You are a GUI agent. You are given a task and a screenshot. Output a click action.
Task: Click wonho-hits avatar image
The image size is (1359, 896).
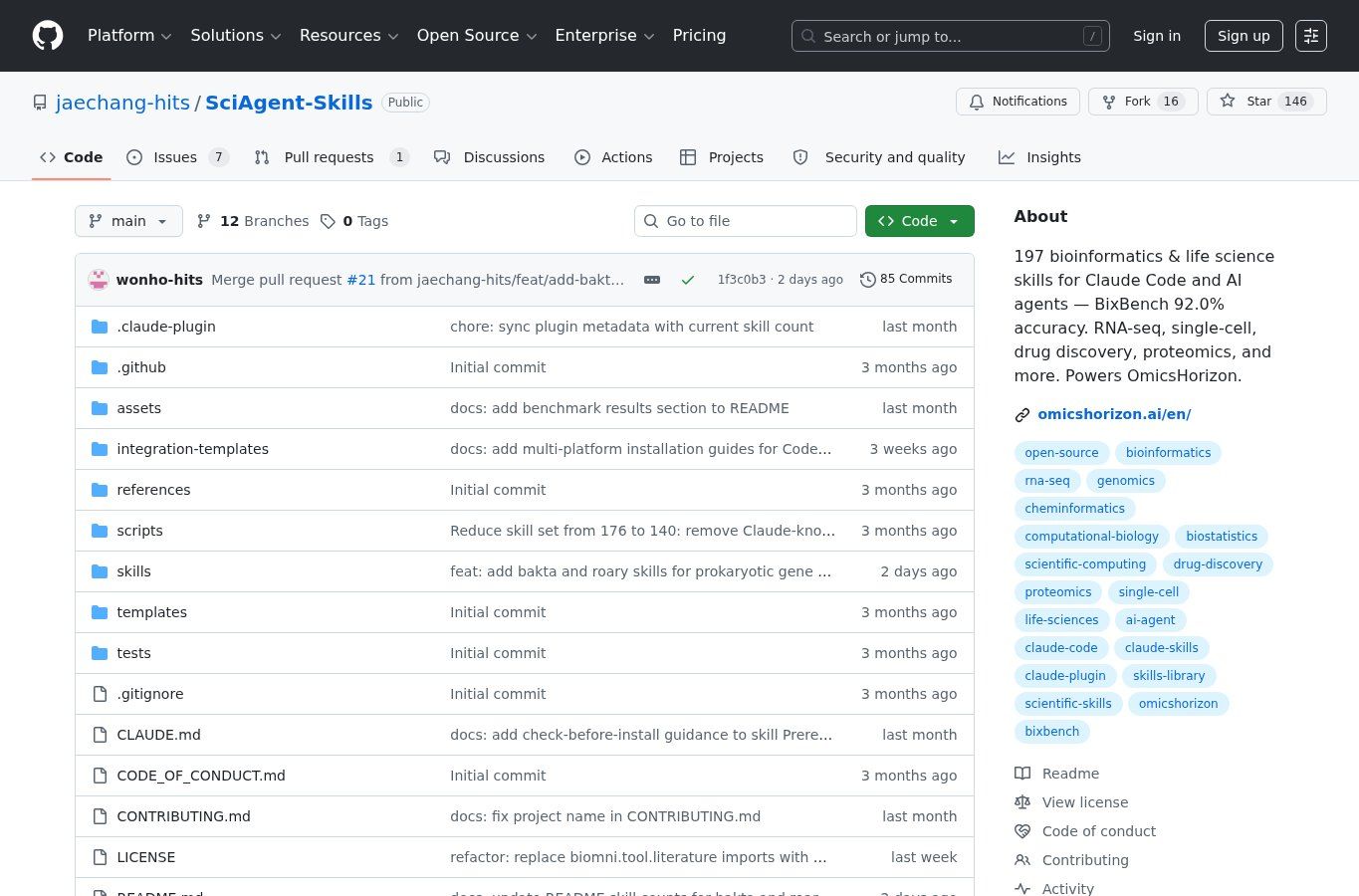pos(99,280)
